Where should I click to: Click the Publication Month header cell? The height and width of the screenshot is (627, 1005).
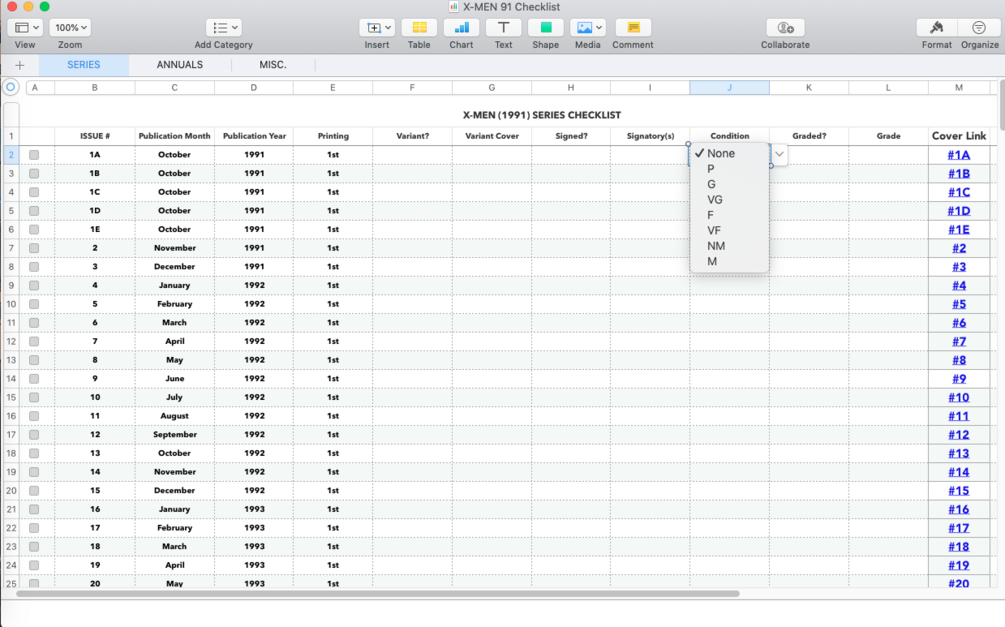point(174,136)
